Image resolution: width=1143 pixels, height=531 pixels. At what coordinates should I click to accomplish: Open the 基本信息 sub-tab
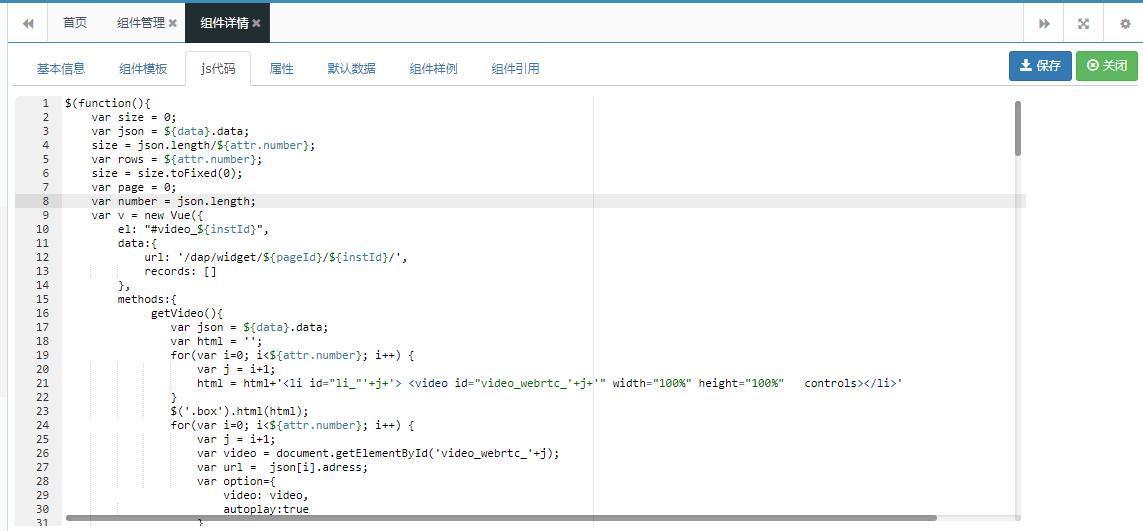[x=61, y=69]
